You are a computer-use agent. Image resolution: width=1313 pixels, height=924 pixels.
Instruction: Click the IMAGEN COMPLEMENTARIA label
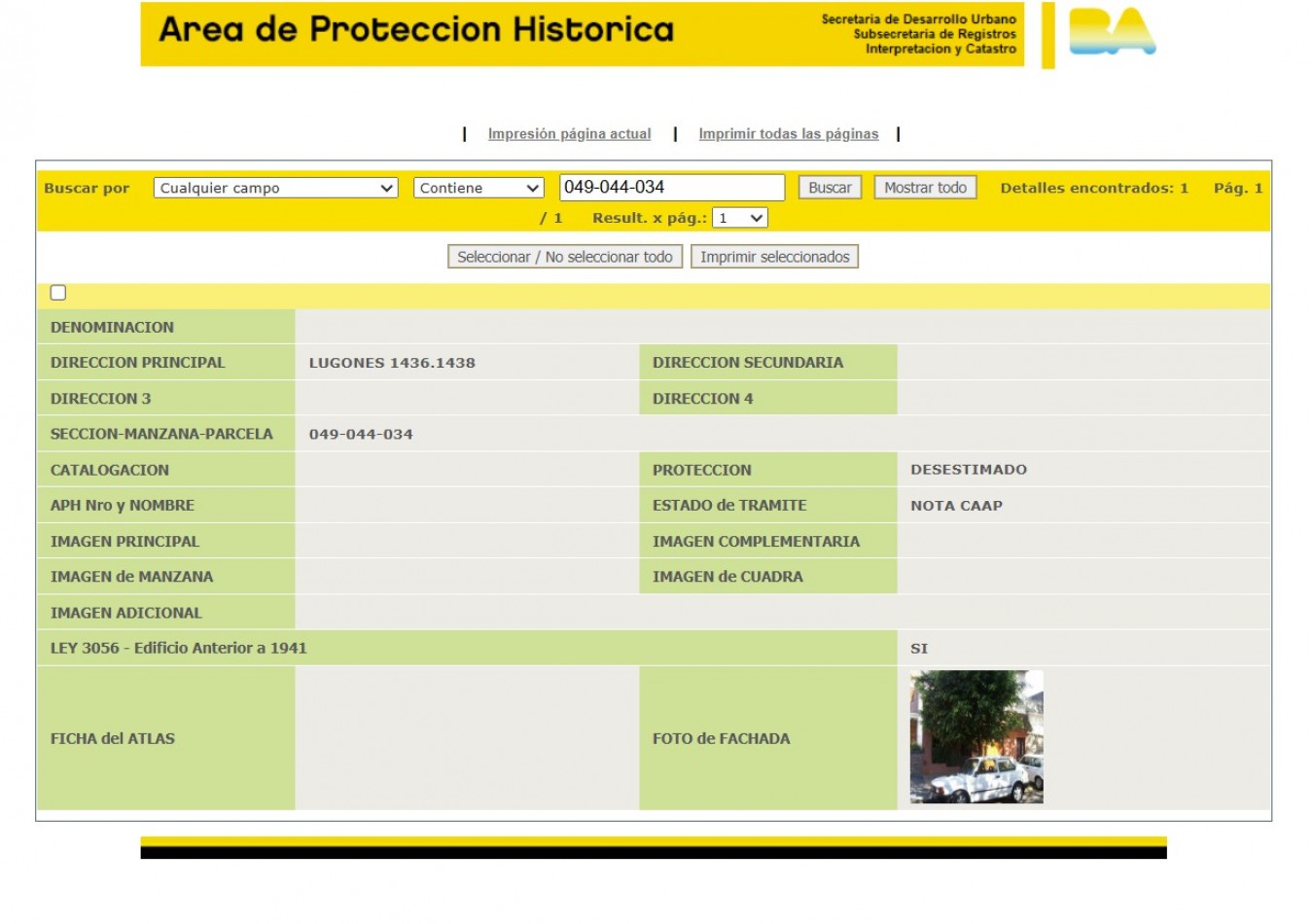coord(757,542)
